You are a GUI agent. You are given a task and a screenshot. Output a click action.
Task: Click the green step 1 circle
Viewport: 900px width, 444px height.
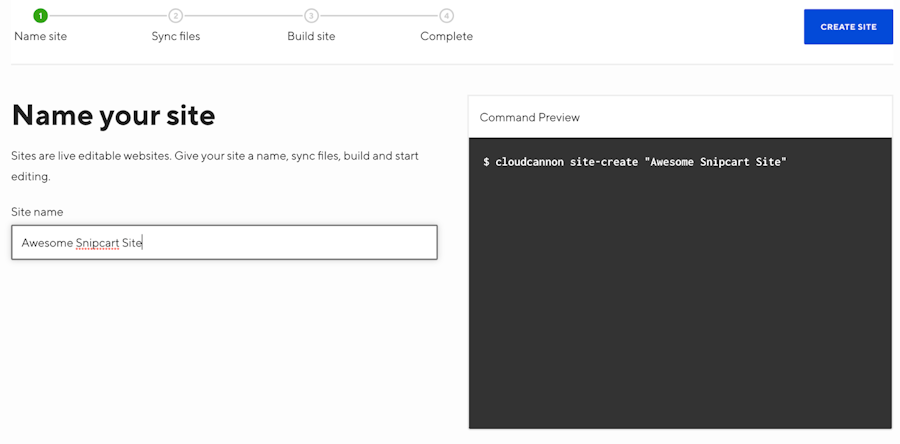tap(40, 15)
